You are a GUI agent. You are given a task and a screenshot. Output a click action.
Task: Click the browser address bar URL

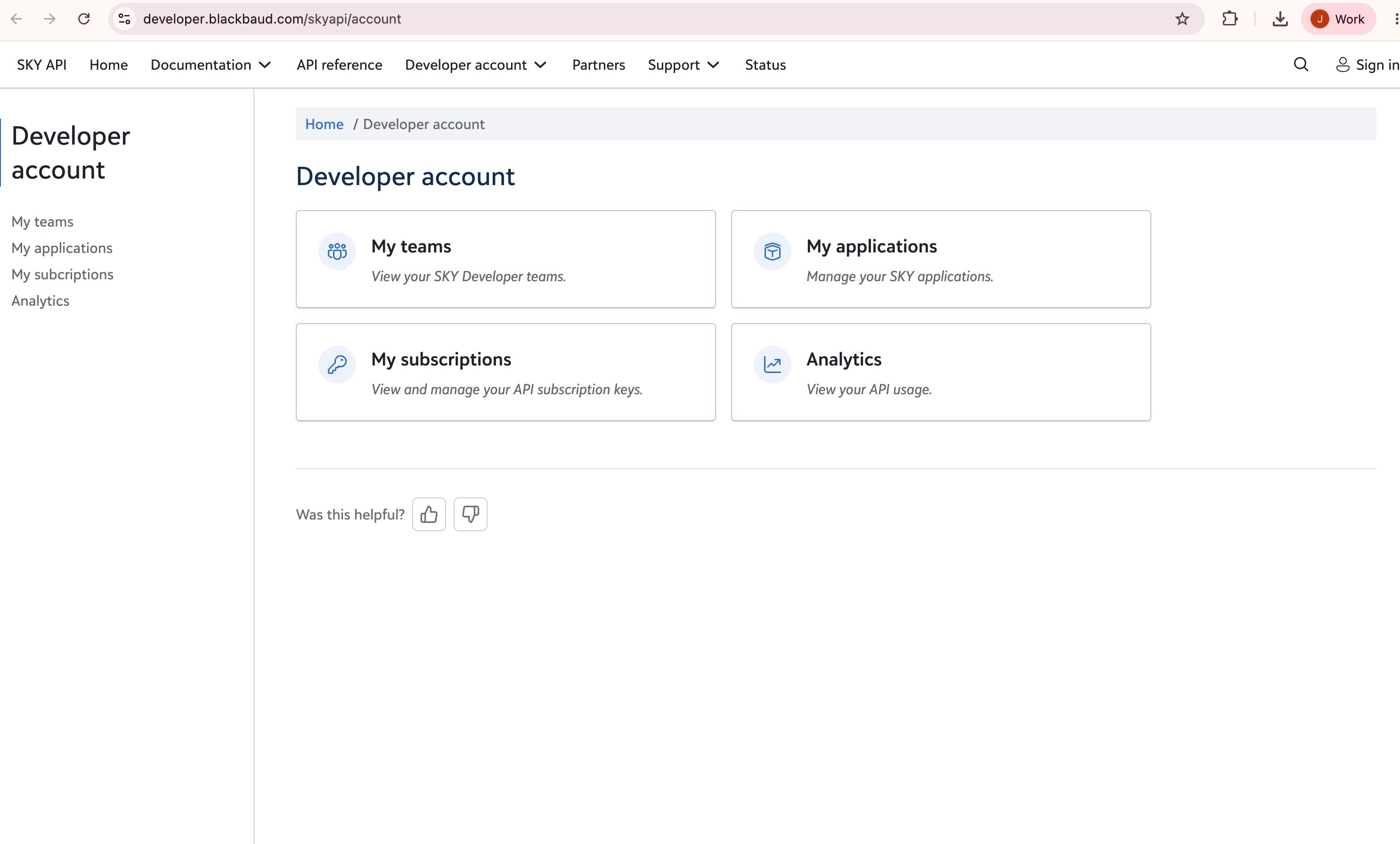(x=272, y=19)
